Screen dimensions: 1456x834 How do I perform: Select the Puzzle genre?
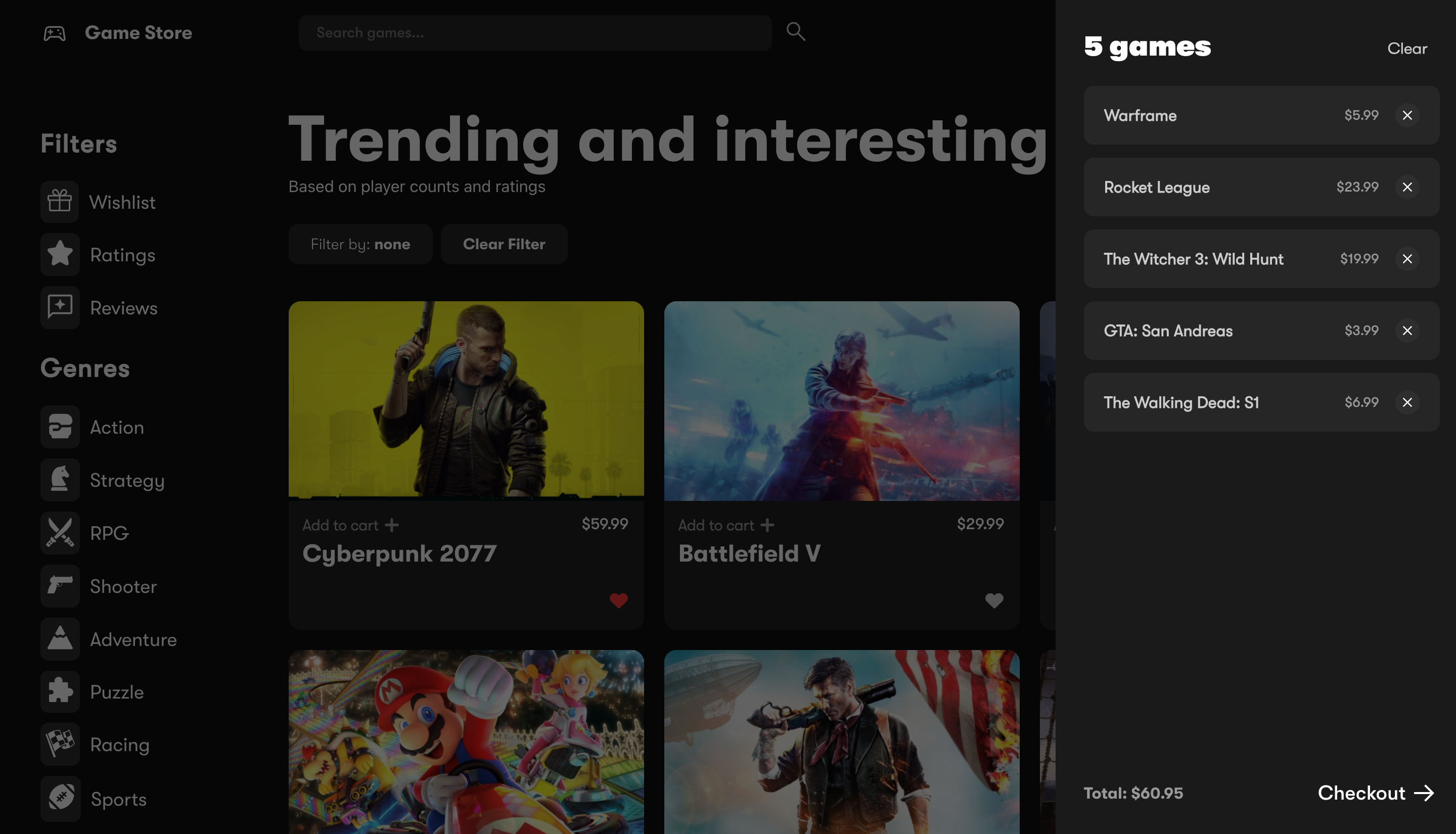[x=116, y=692]
